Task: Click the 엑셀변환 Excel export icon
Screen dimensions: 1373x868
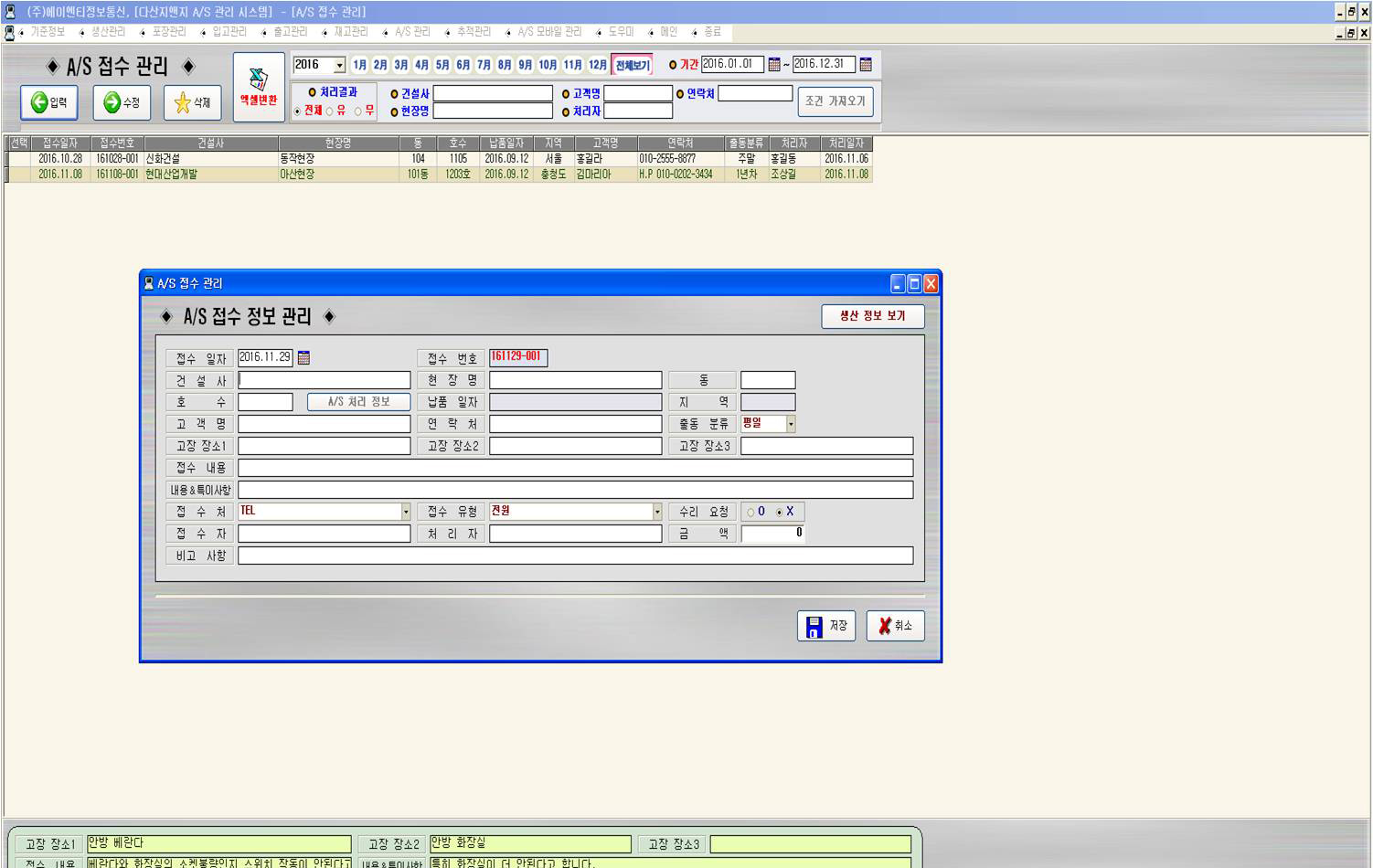Action: [x=259, y=87]
